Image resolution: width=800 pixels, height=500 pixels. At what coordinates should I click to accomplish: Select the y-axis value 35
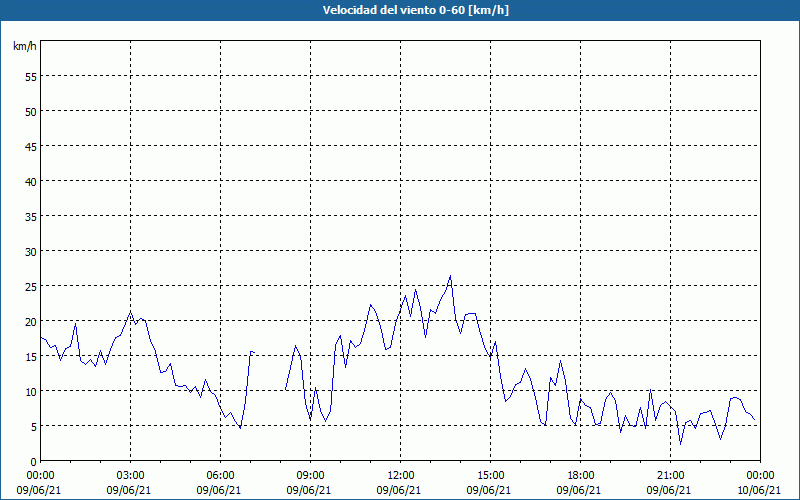[31, 216]
